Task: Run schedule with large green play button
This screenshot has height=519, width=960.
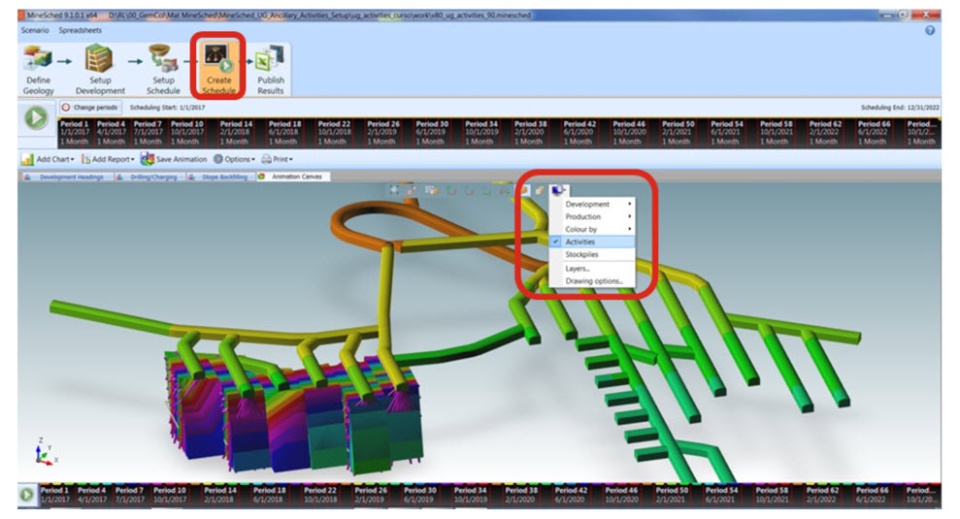Action: click(36, 118)
